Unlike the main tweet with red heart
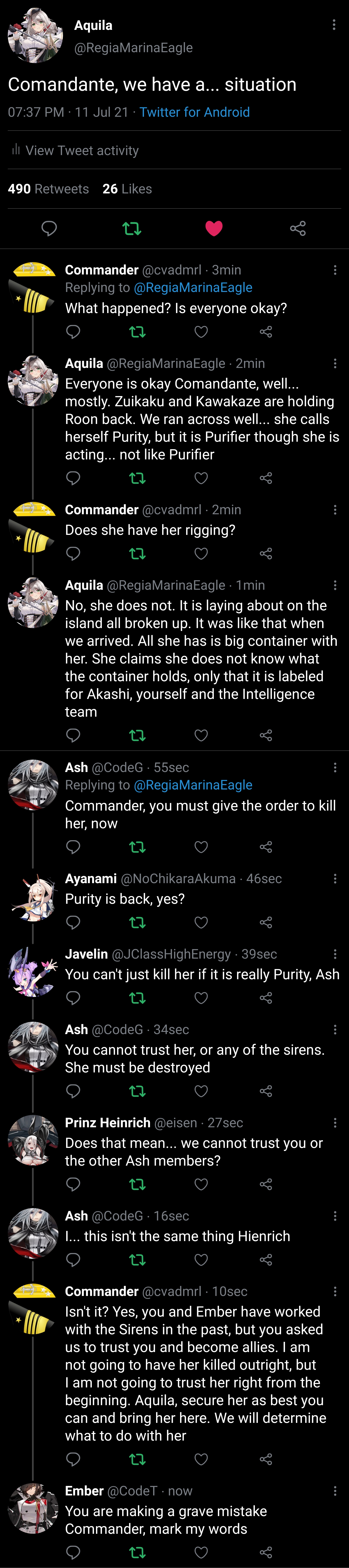Viewport: 349px width, 1568px height. pos(214,228)
